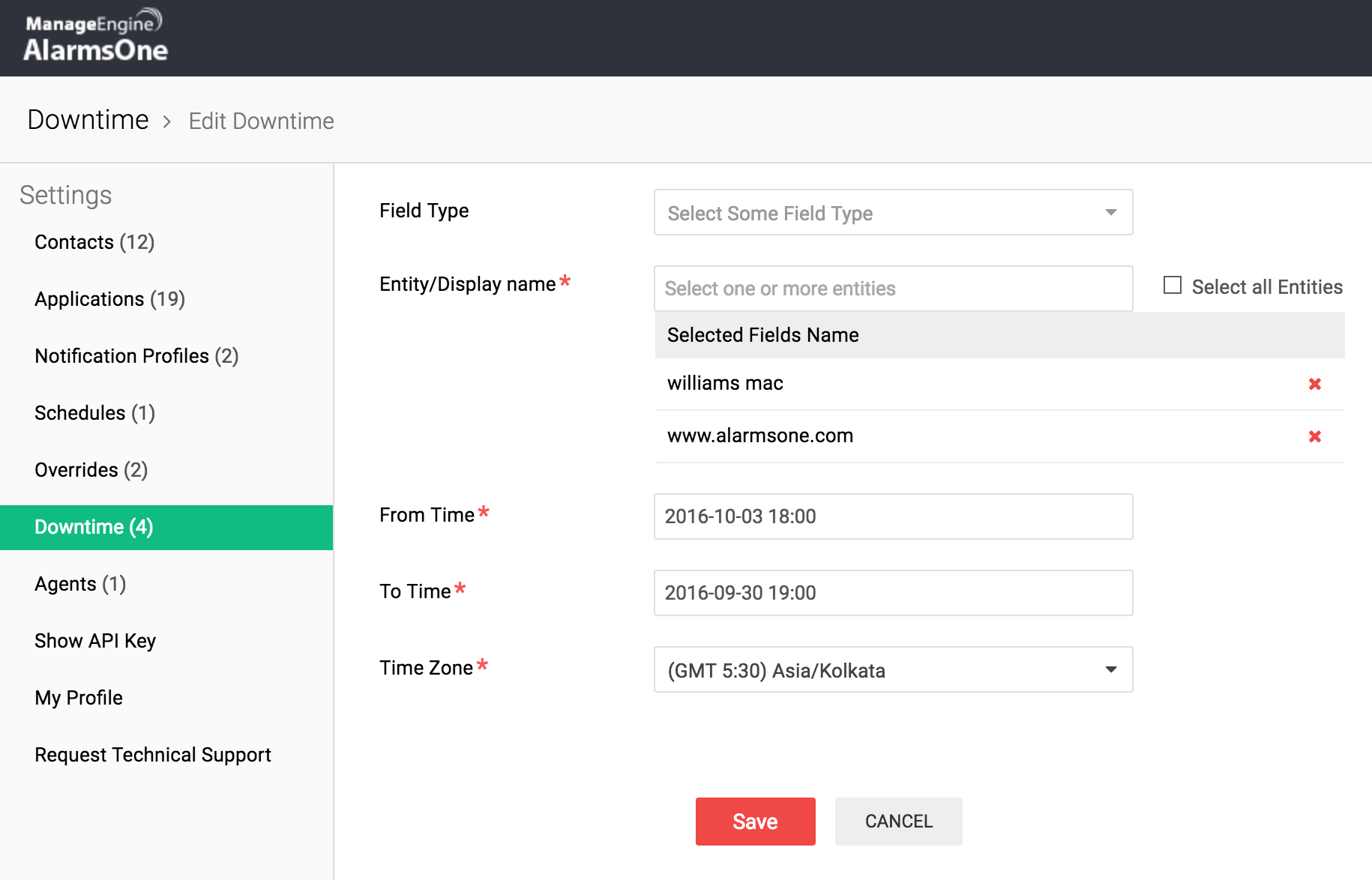
Task: Click the Settings heading
Action: tap(66, 195)
